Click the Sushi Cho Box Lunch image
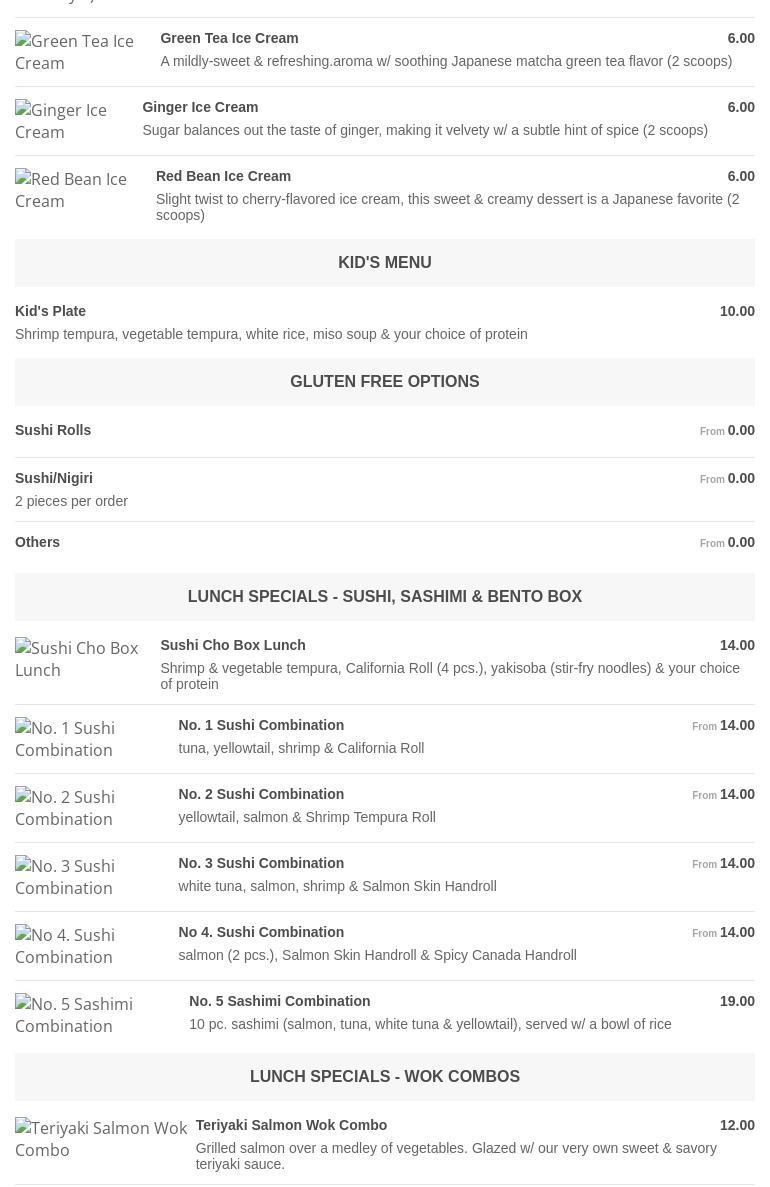This screenshot has width=770, height=1187. 78,659
